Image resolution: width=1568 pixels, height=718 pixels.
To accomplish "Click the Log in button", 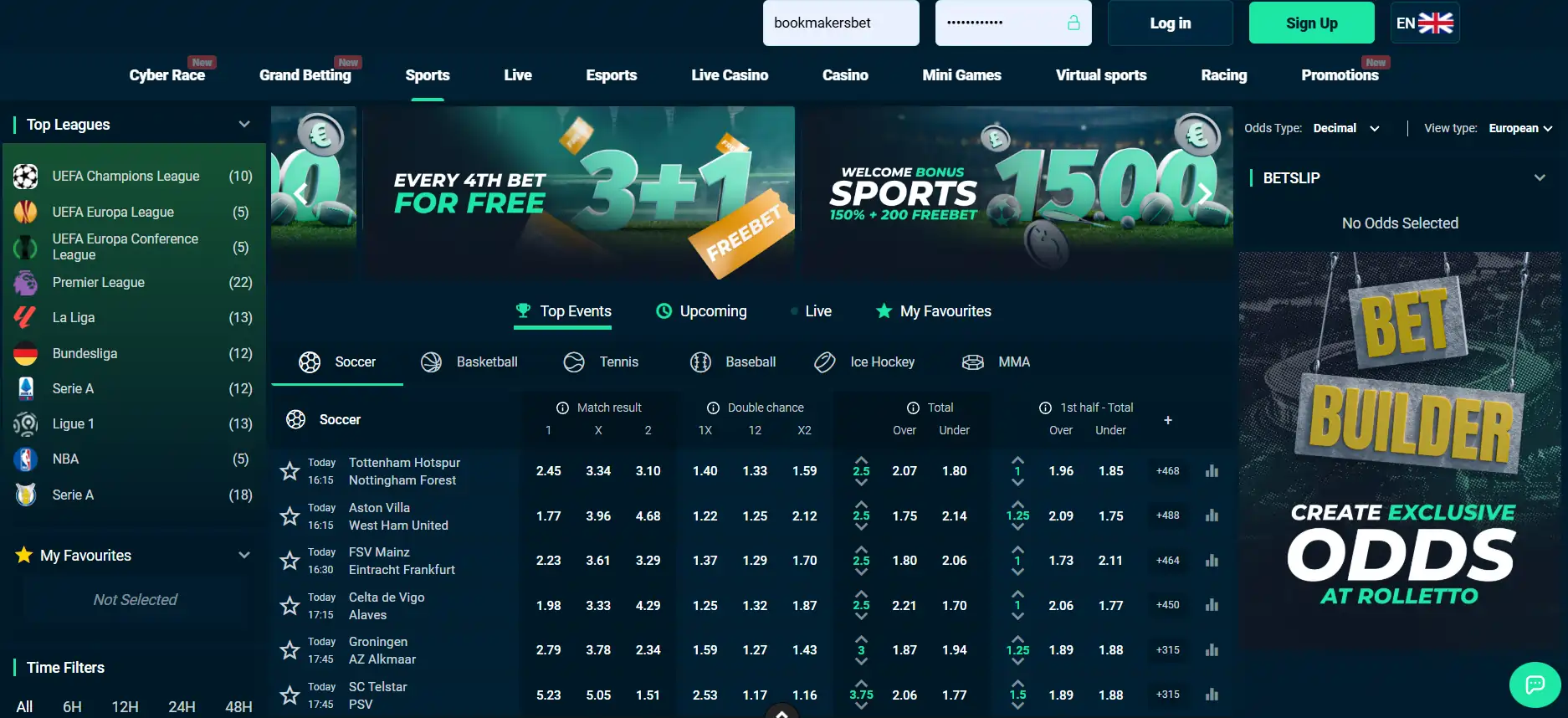I will pos(1170,23).
